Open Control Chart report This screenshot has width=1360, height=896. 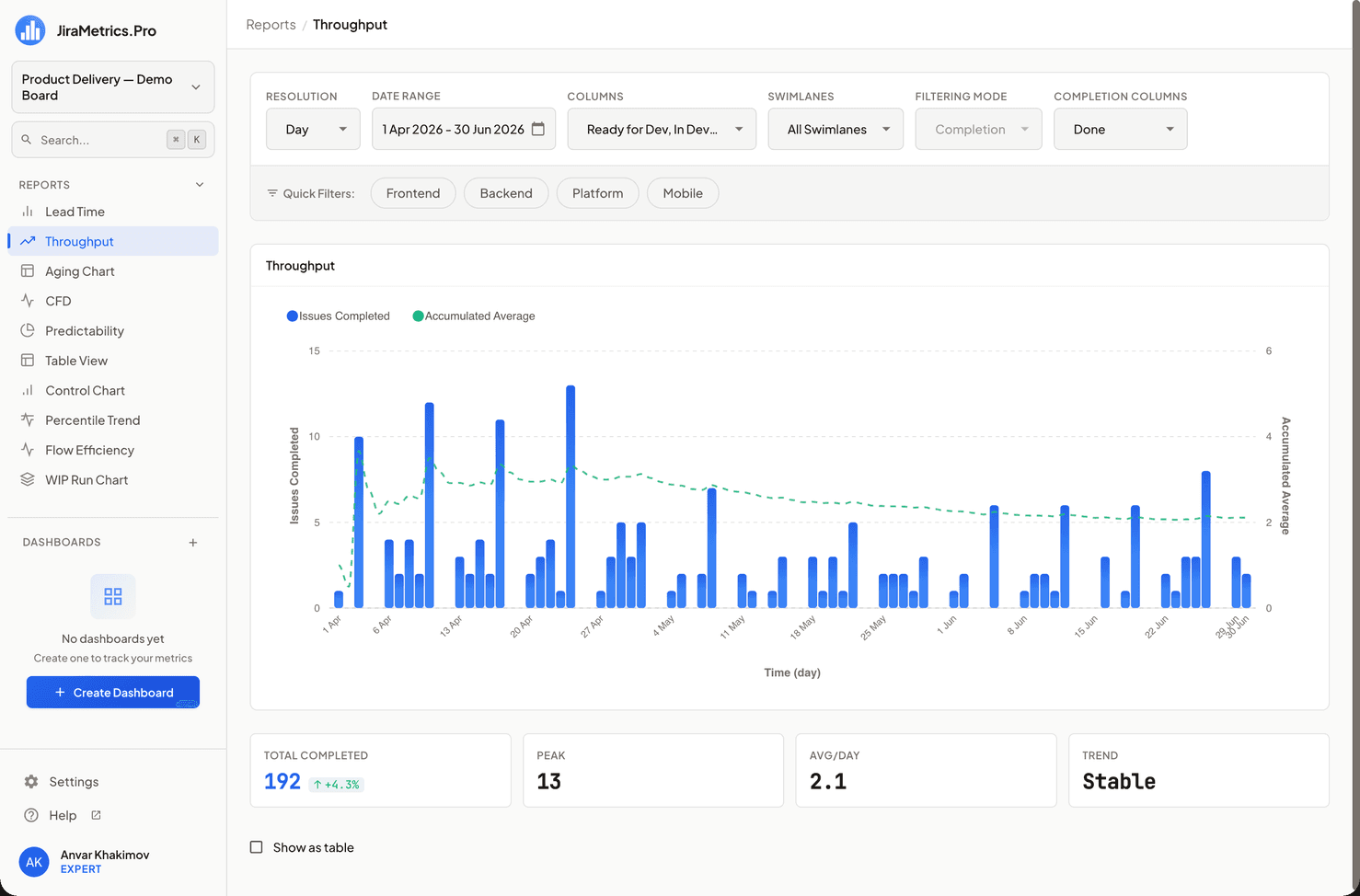pyautogui.click(x=113, y=390)
